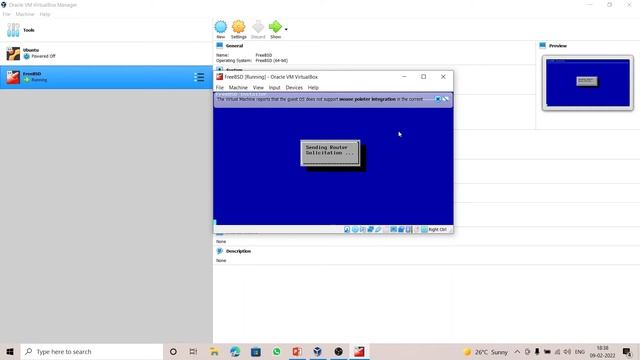Open WhatsApp from the taskbar
Screen dimensions: 640x360
[277, 351]
